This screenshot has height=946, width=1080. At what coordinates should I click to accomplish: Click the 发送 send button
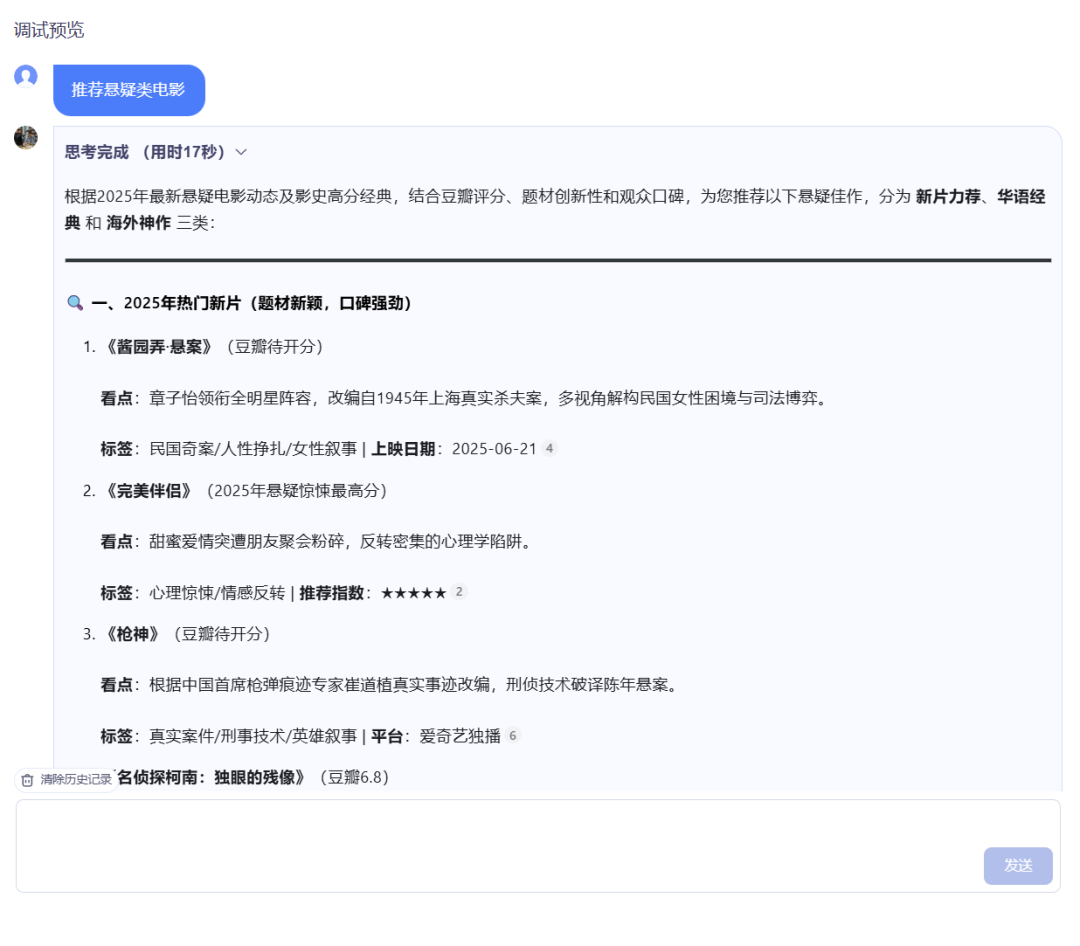tap(1018, 866)
